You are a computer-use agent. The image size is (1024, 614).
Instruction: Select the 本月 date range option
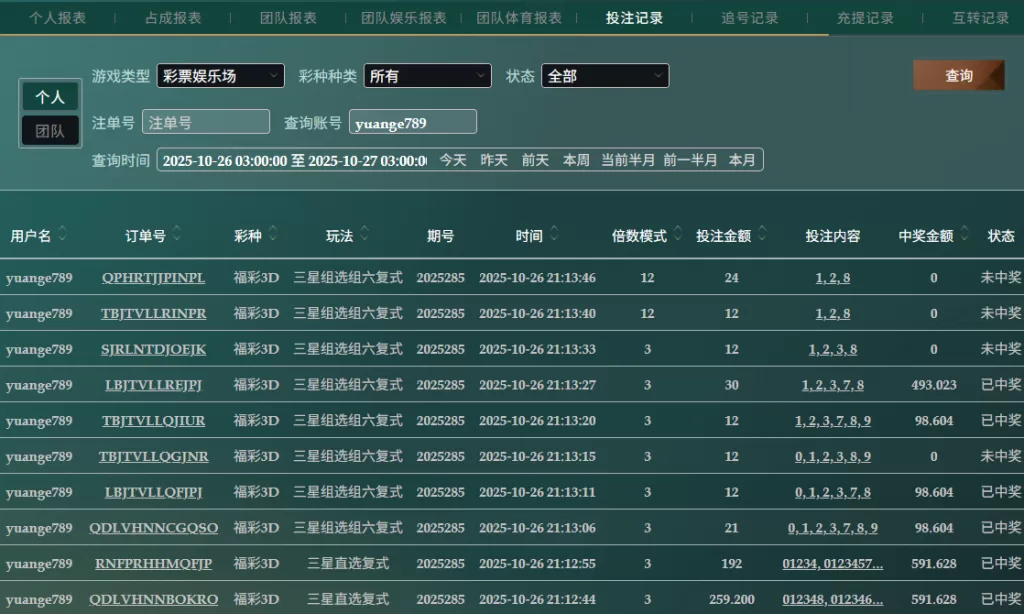click(742, 160)
